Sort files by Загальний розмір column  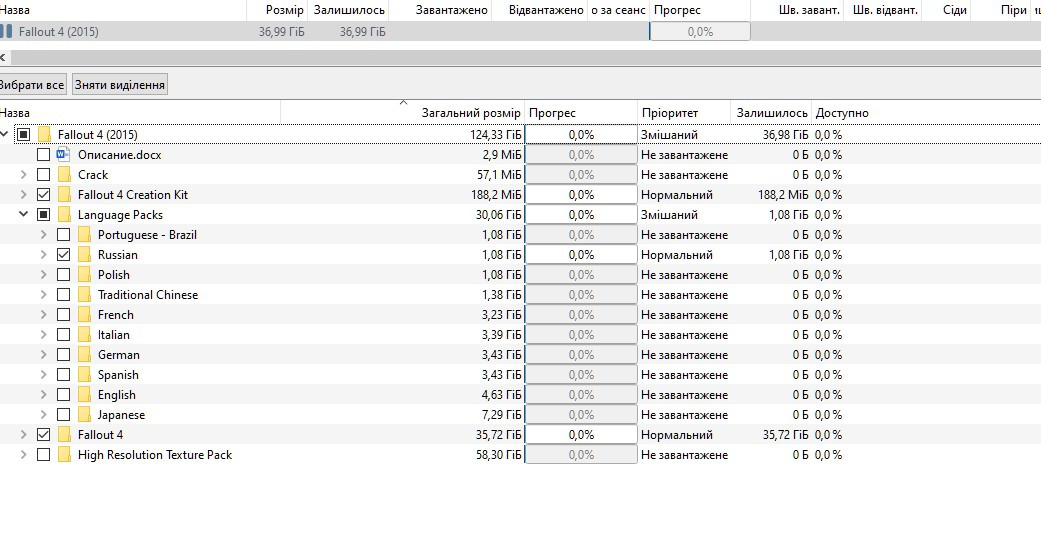tap(470, 113)
